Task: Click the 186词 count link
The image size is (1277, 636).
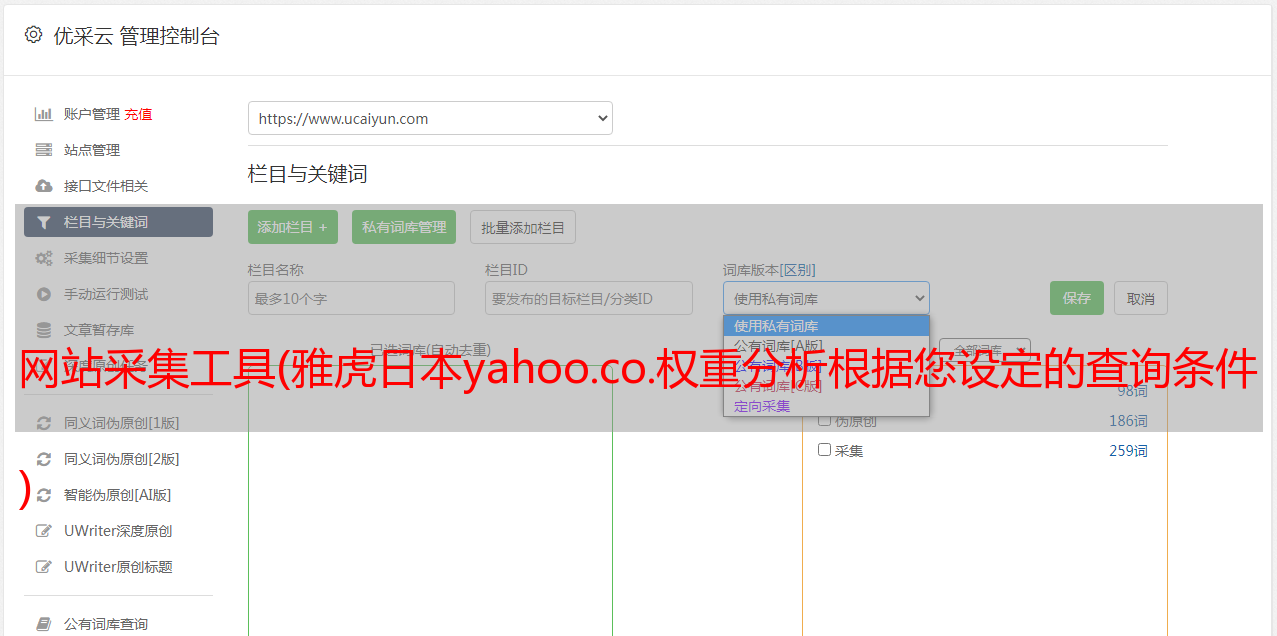Action: (1128, 421)
